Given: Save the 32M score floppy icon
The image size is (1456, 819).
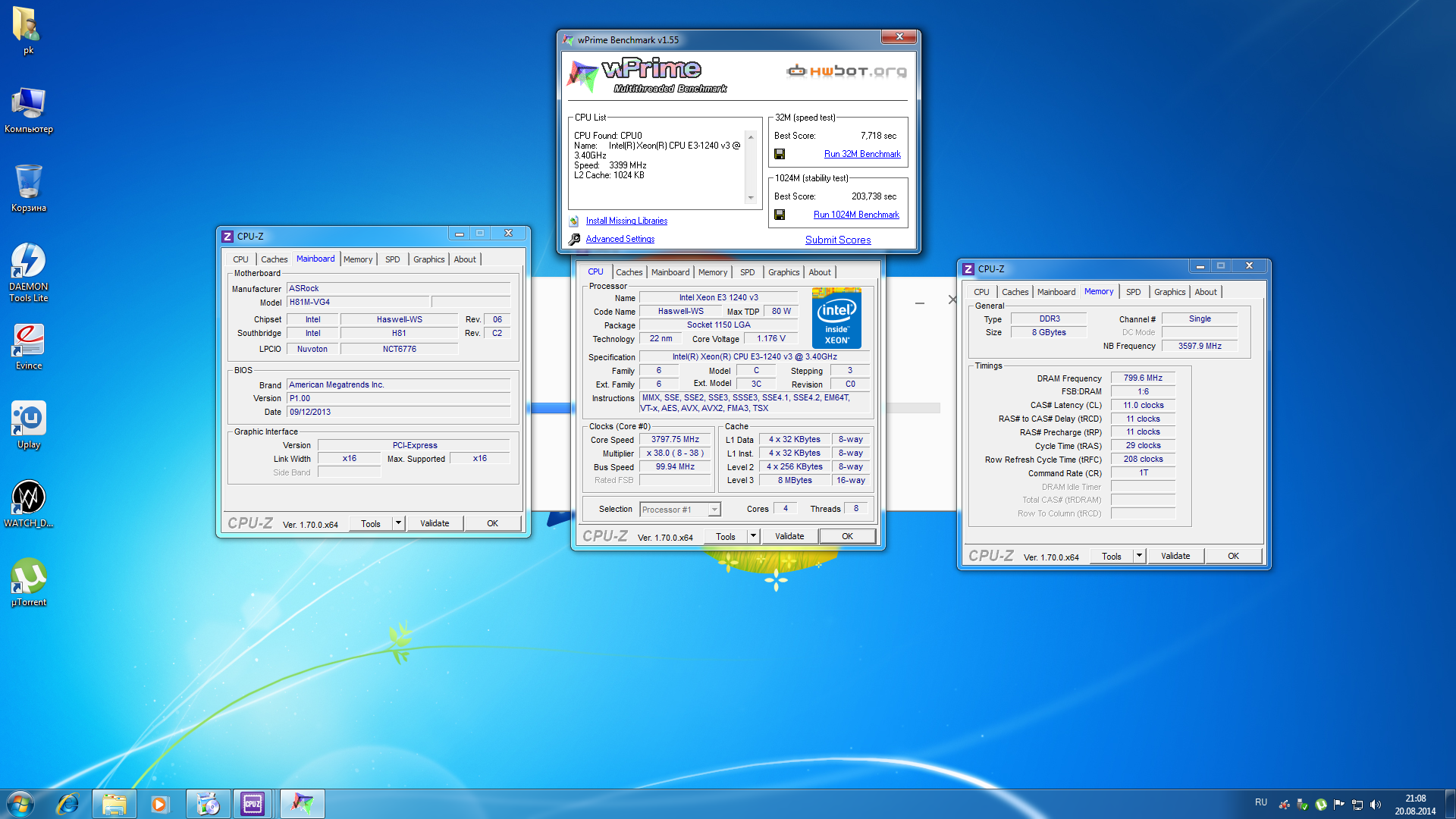Looking at the screenshot, I should click(x=779, y=154).
